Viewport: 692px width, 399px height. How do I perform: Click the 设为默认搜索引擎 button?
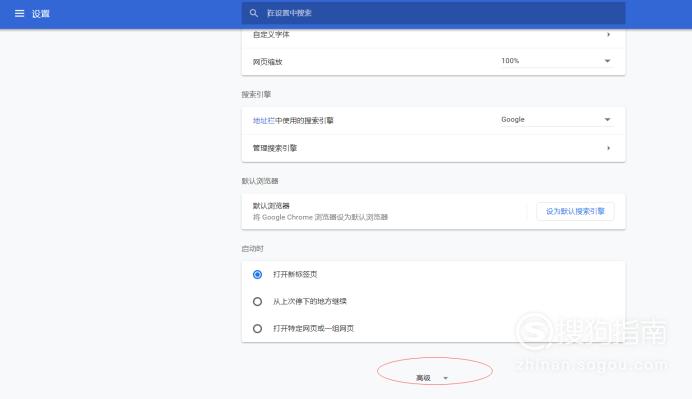pos(575,211)
